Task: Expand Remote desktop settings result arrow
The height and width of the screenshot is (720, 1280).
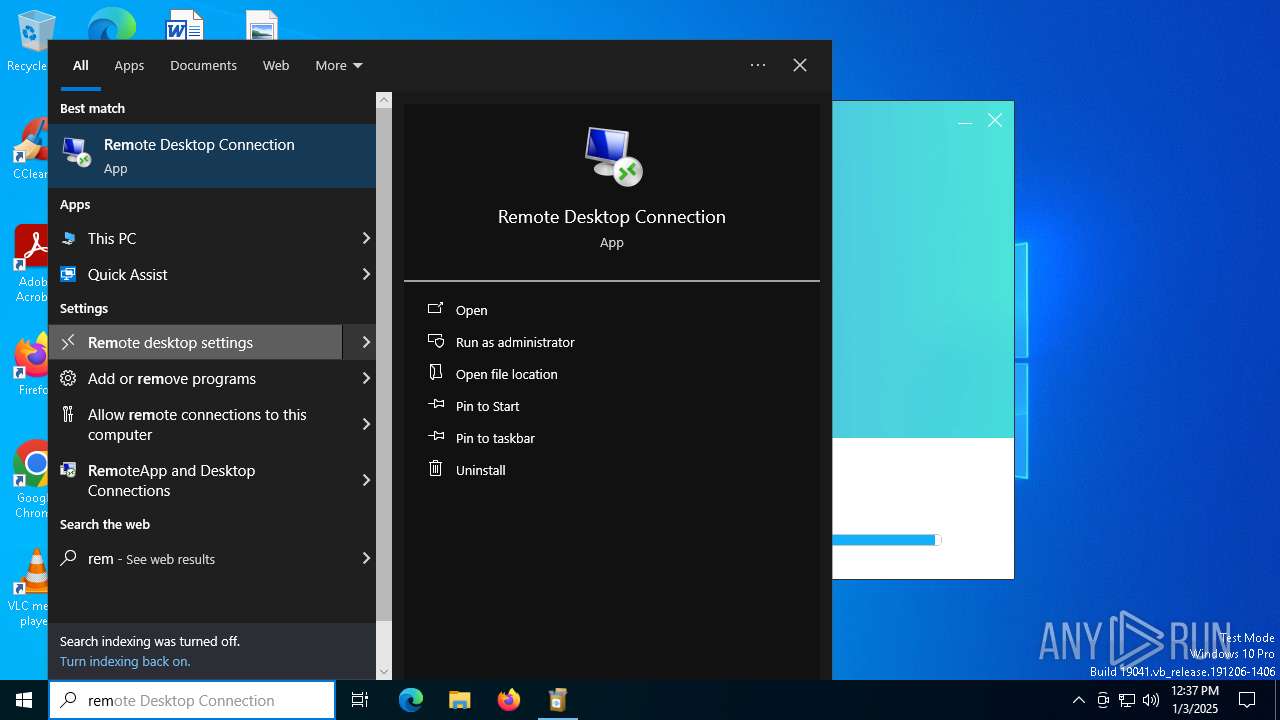Action: tap(366, 342)
